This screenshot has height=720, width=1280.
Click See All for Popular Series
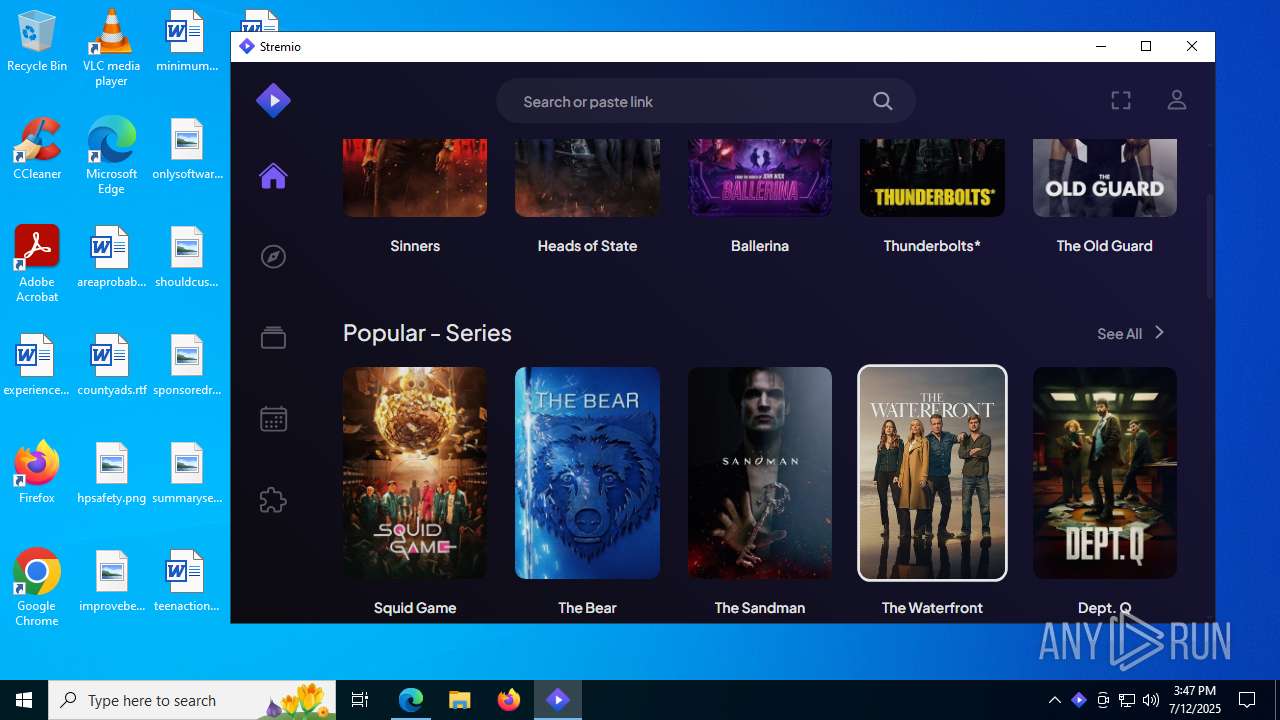[1119, 334]
